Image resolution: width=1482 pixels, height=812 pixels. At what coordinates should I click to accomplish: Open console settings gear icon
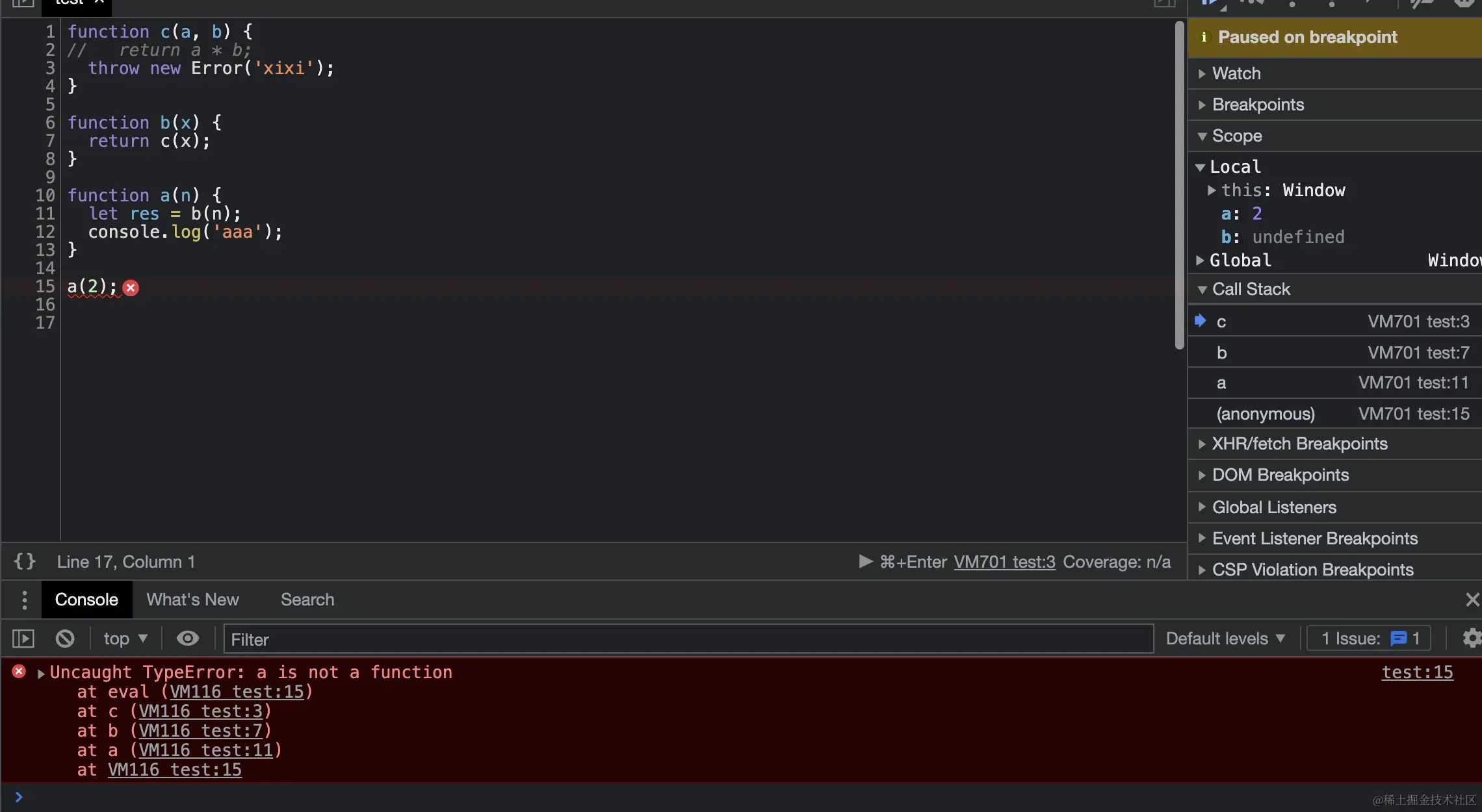1471,639
